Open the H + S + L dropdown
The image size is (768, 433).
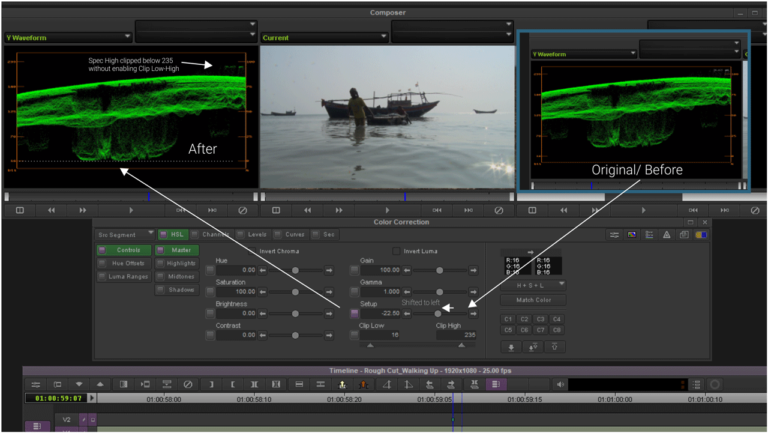click(533, 285)
